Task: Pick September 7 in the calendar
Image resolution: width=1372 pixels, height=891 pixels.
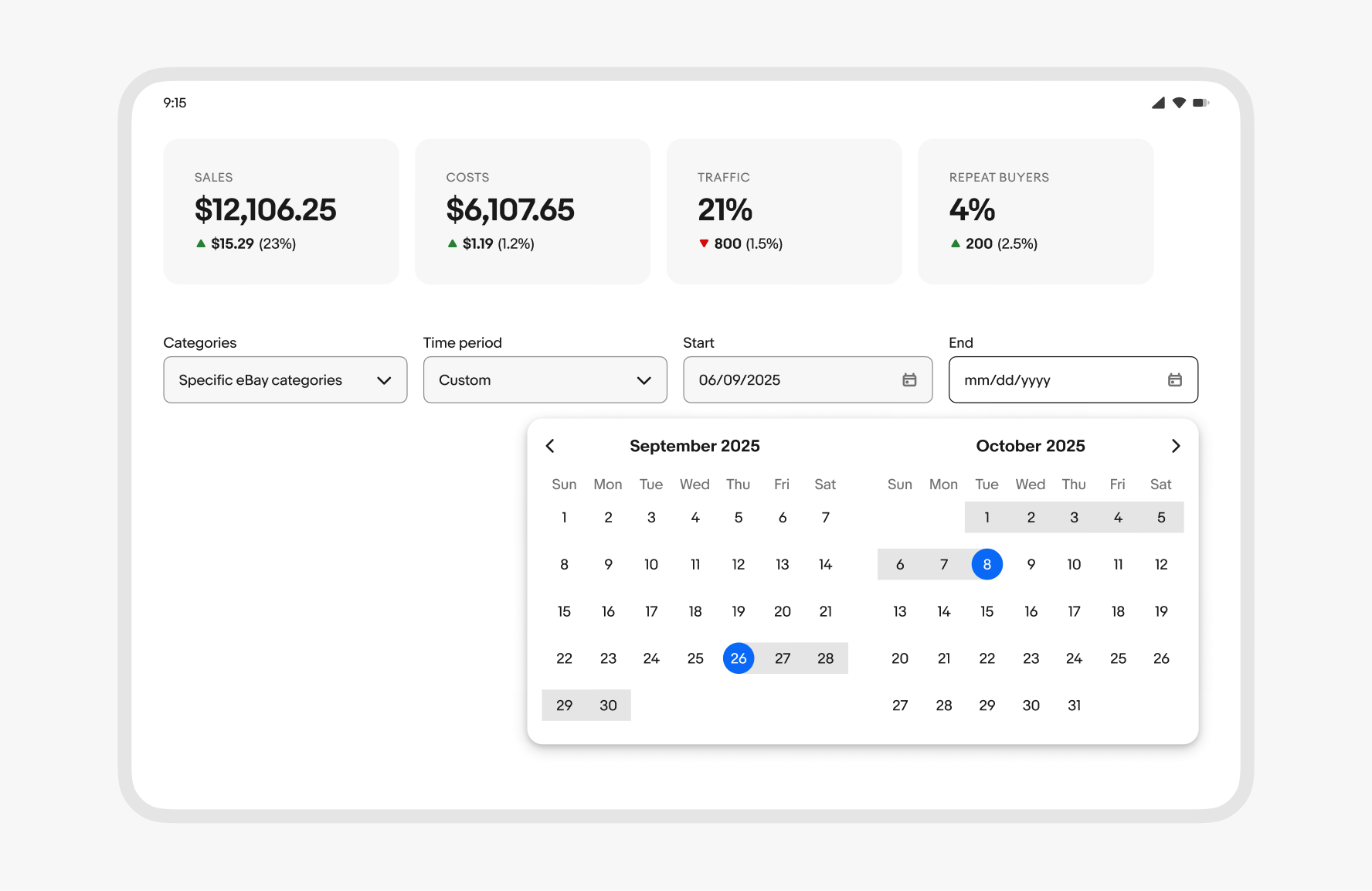Action: click(826, 518)
